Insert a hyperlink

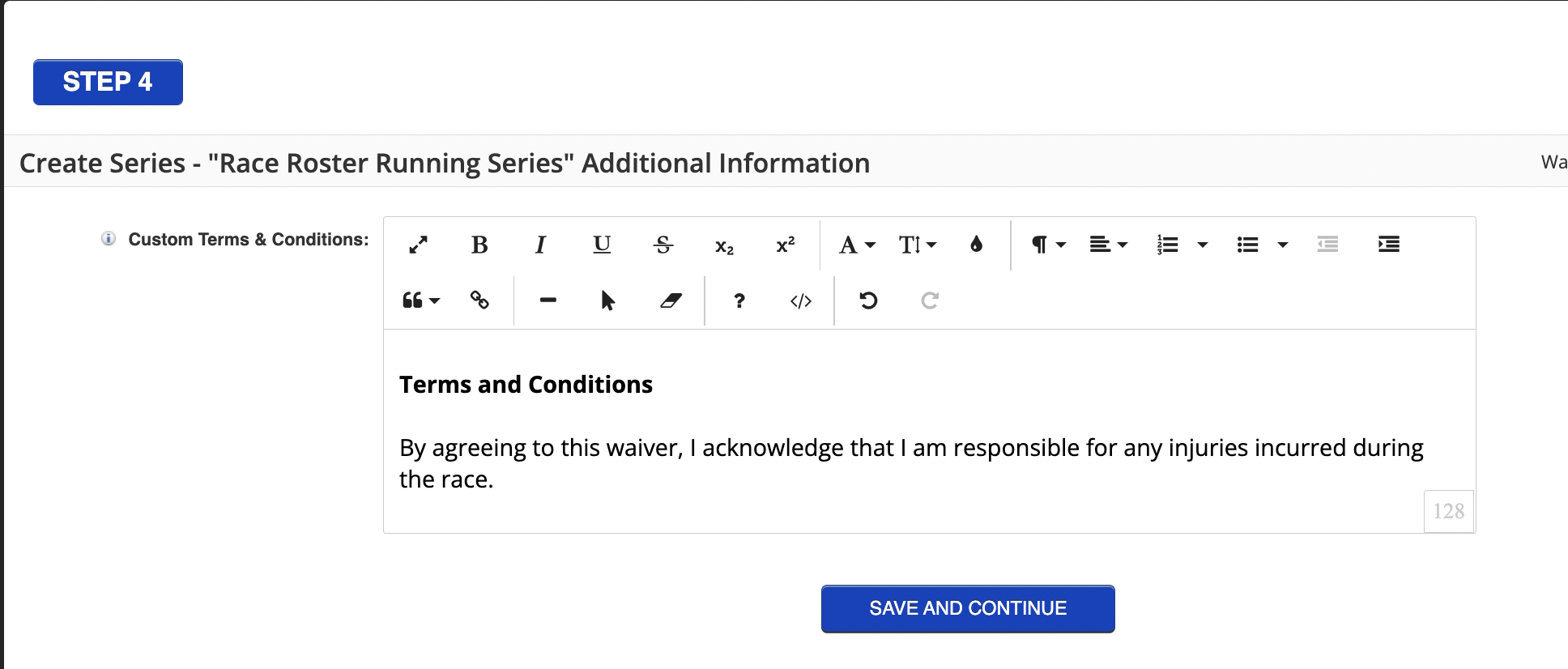pyautogui.click(x=479, y=300)
